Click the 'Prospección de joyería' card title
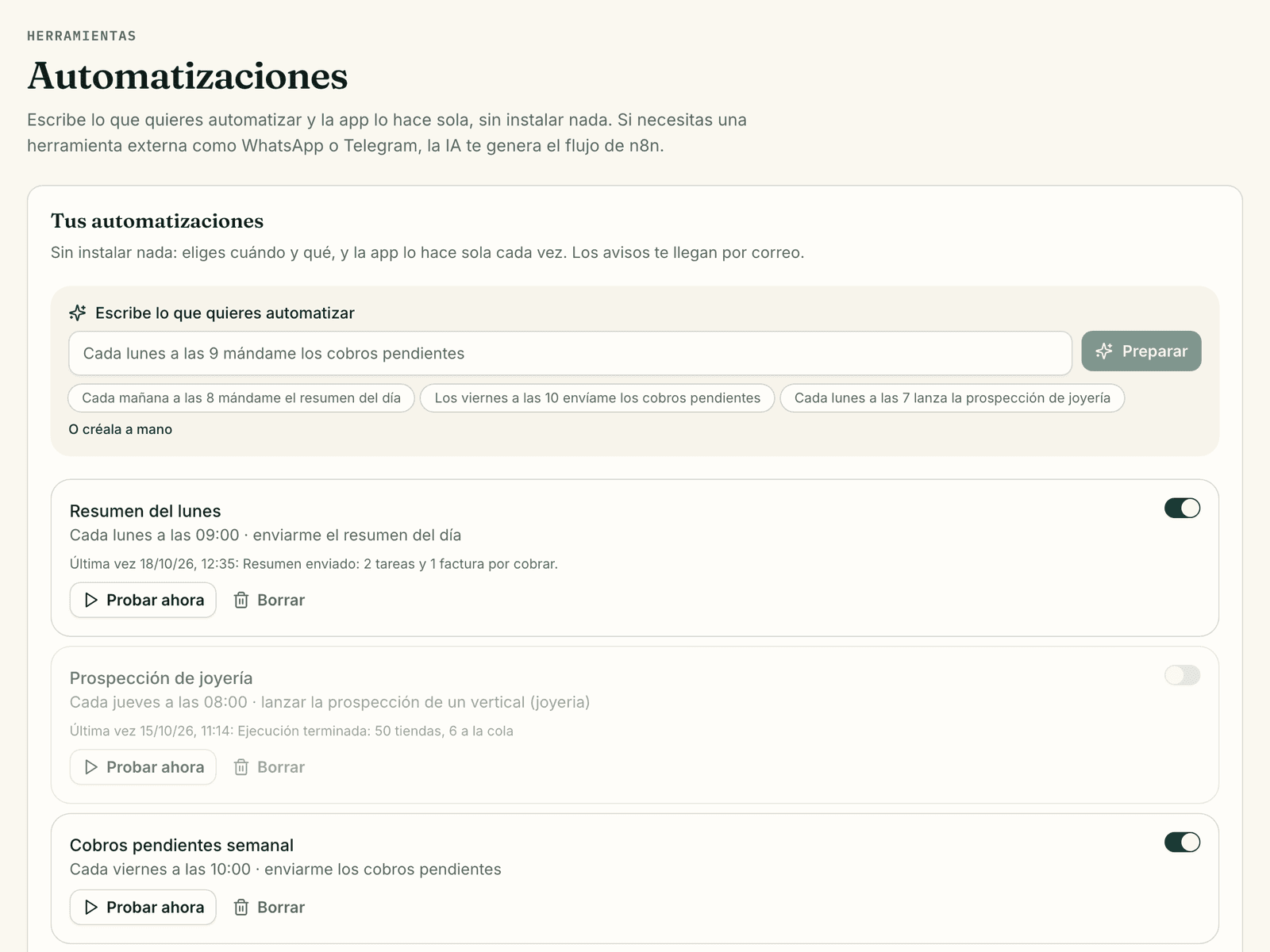This screenshot has height=952, width=1270. (x=161, y=678)
